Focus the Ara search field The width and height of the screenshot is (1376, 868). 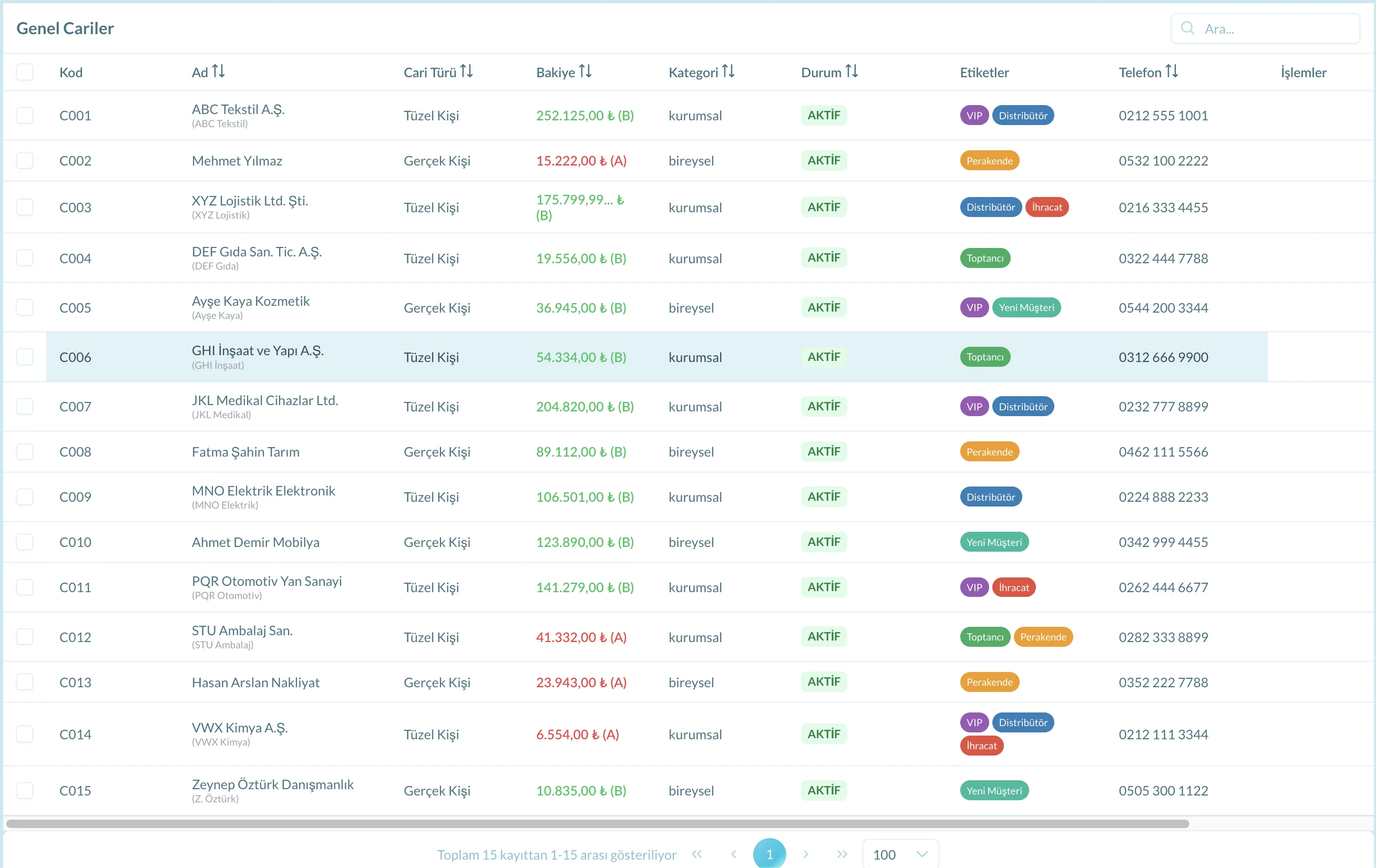(x=1265, y=28)
